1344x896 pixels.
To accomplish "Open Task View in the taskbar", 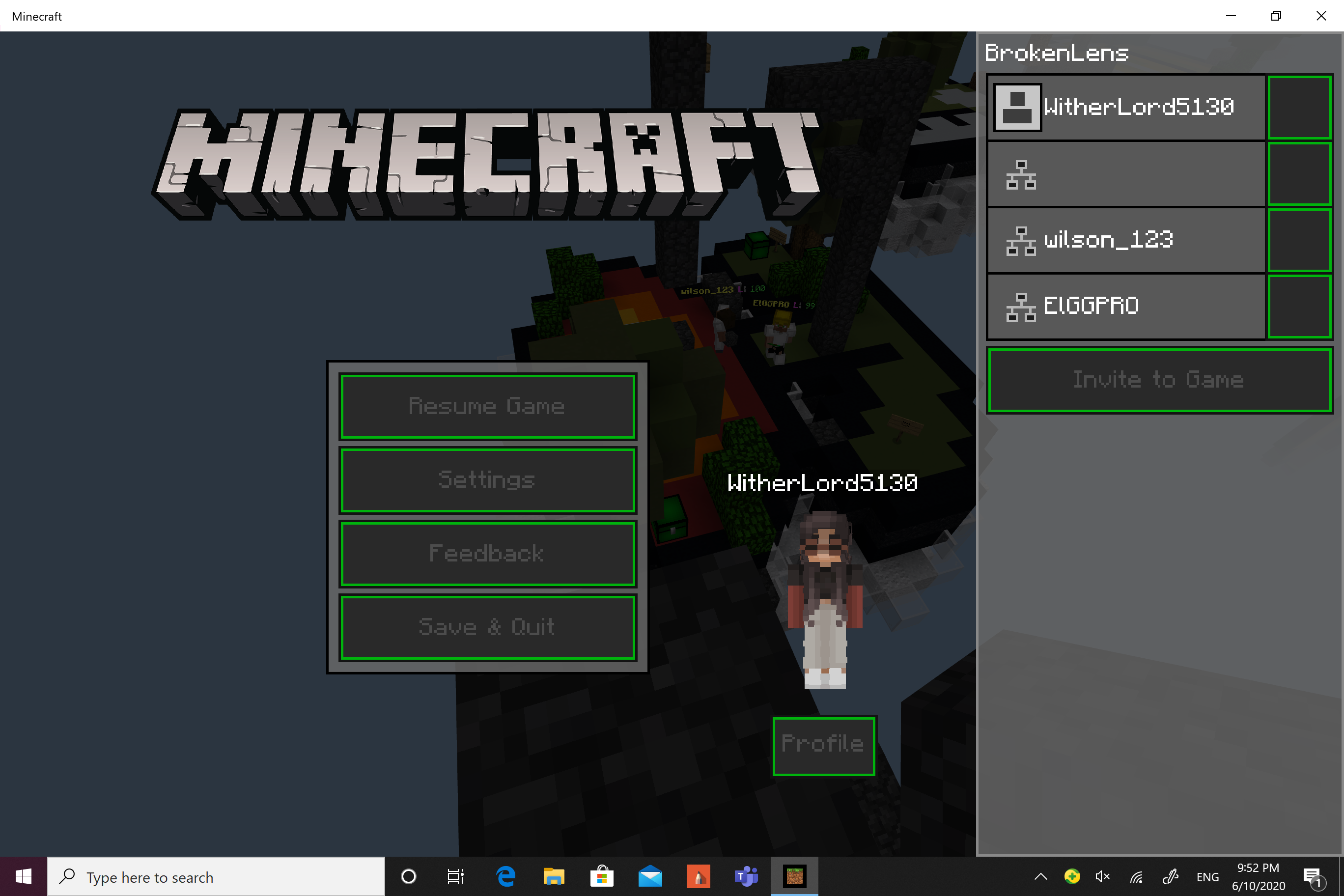I will click(x=455, y=876).
